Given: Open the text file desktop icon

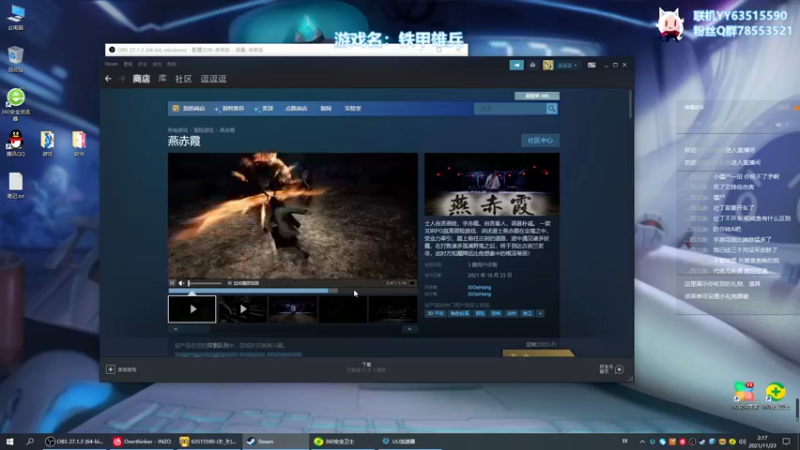Looking at the screenshot, I should tap(16, 186).
